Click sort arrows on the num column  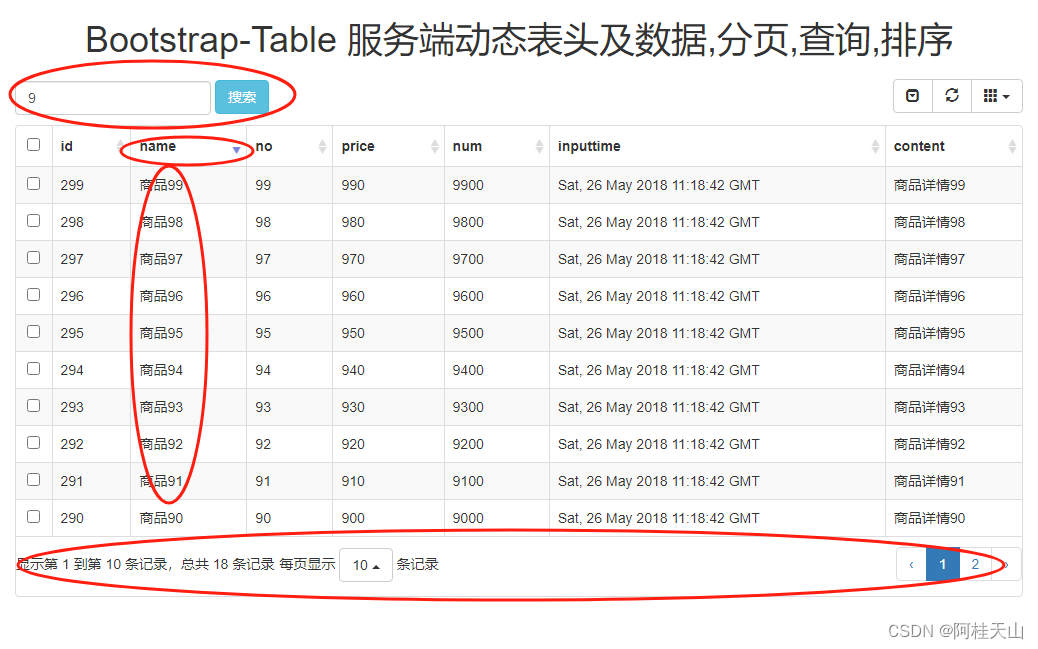pos(539,146)
